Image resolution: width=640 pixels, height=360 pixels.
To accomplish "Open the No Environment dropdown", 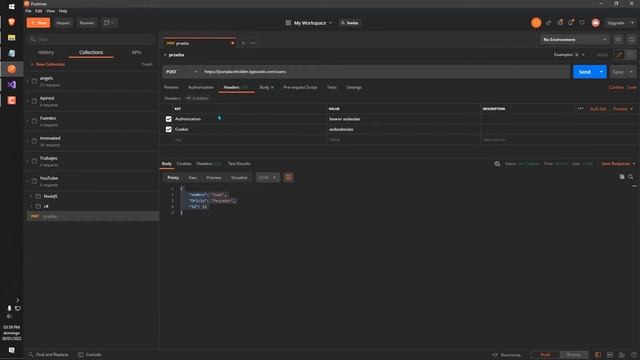I will click(574, 40).
